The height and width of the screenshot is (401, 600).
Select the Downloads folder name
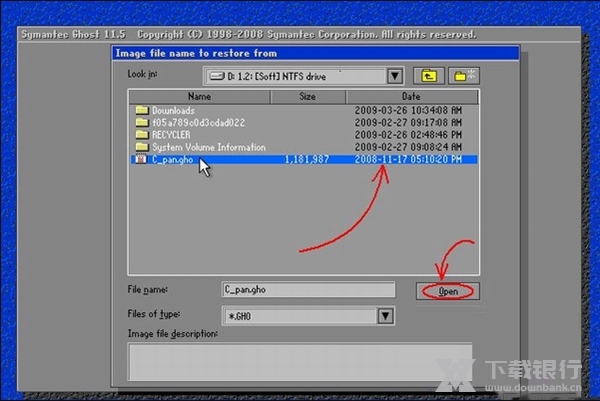(x=173, y=110)
